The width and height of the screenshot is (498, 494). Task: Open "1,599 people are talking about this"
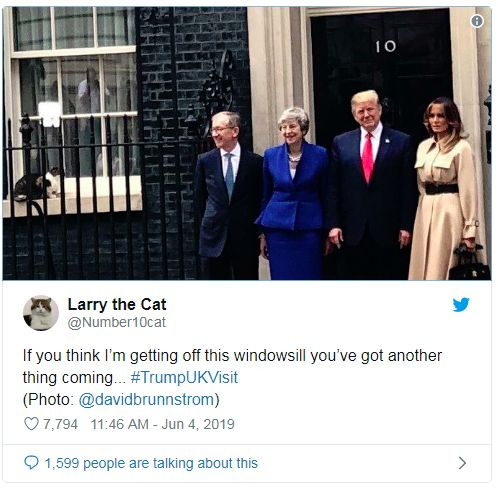151,463
